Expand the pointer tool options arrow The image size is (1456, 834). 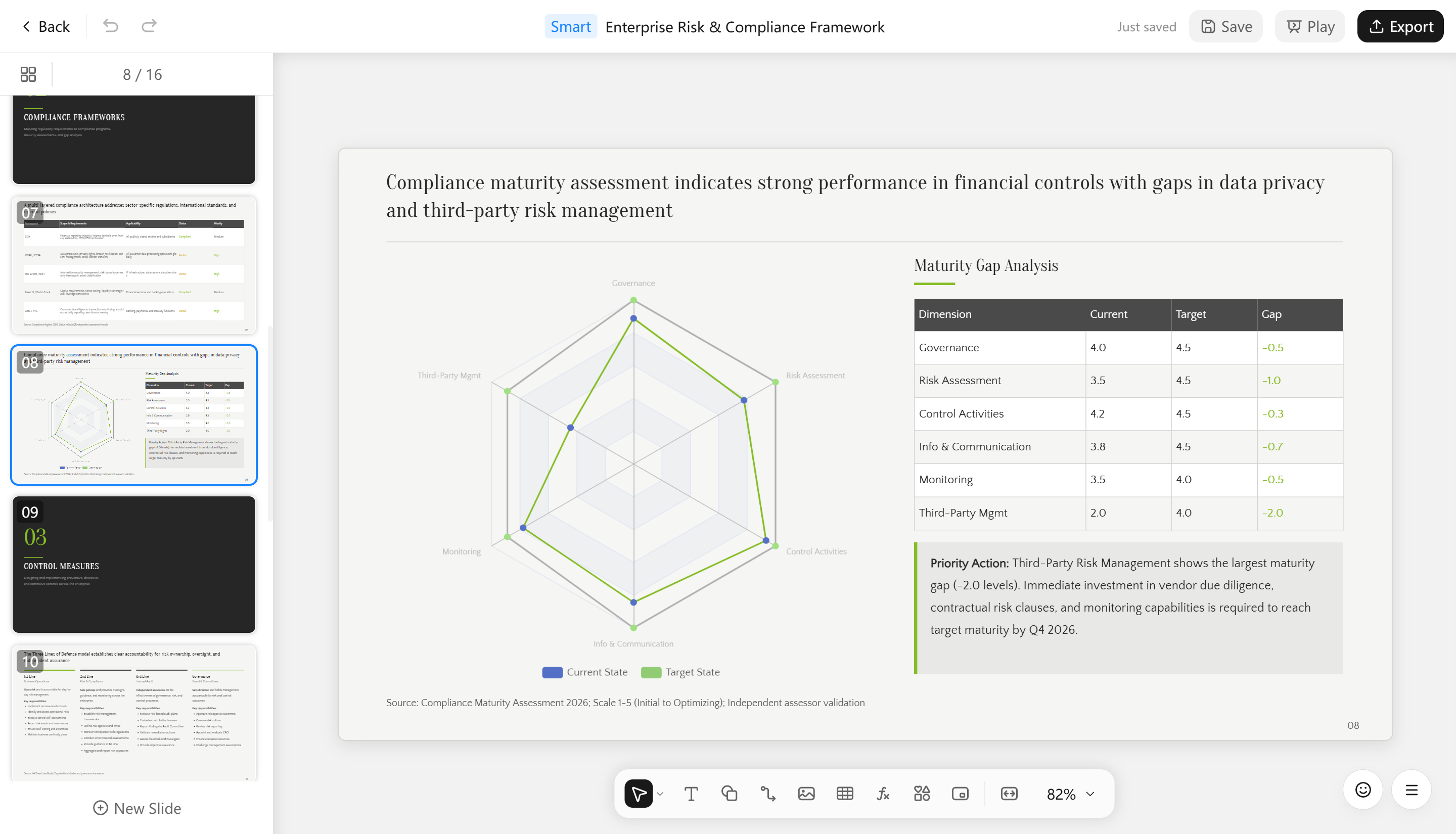point(660,794)
